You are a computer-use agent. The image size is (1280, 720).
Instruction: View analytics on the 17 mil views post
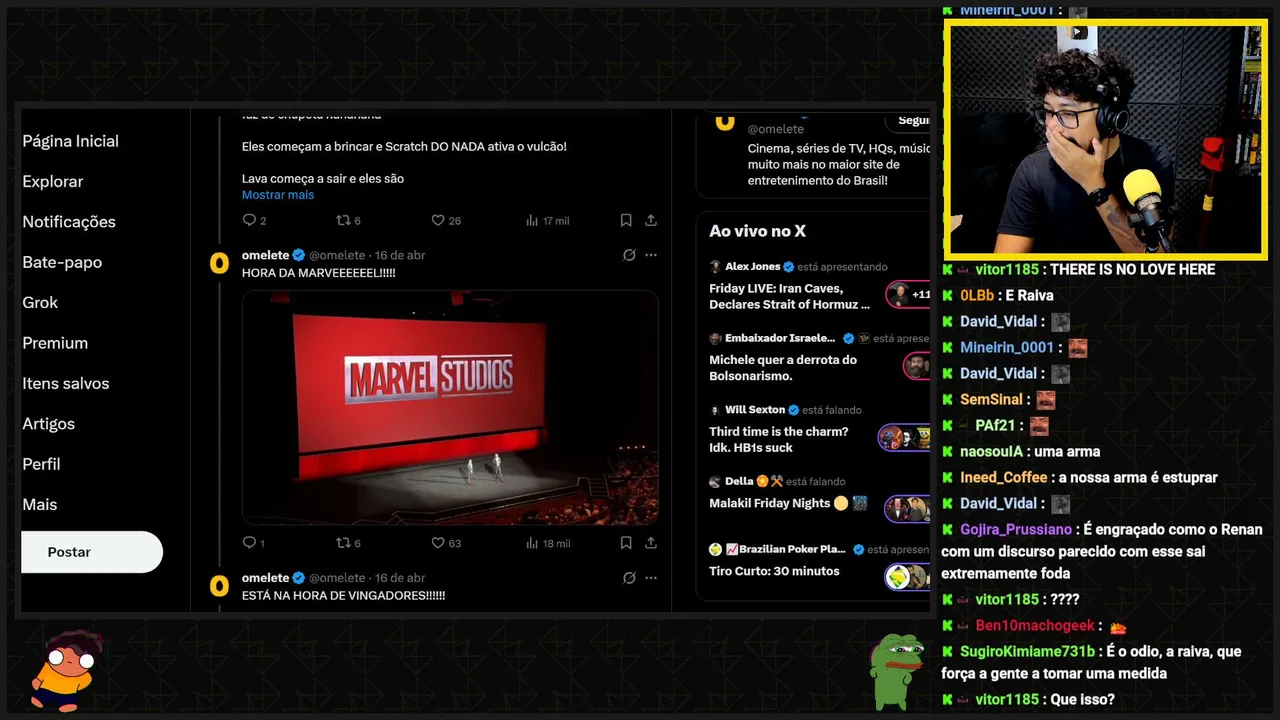click(547, 220)
